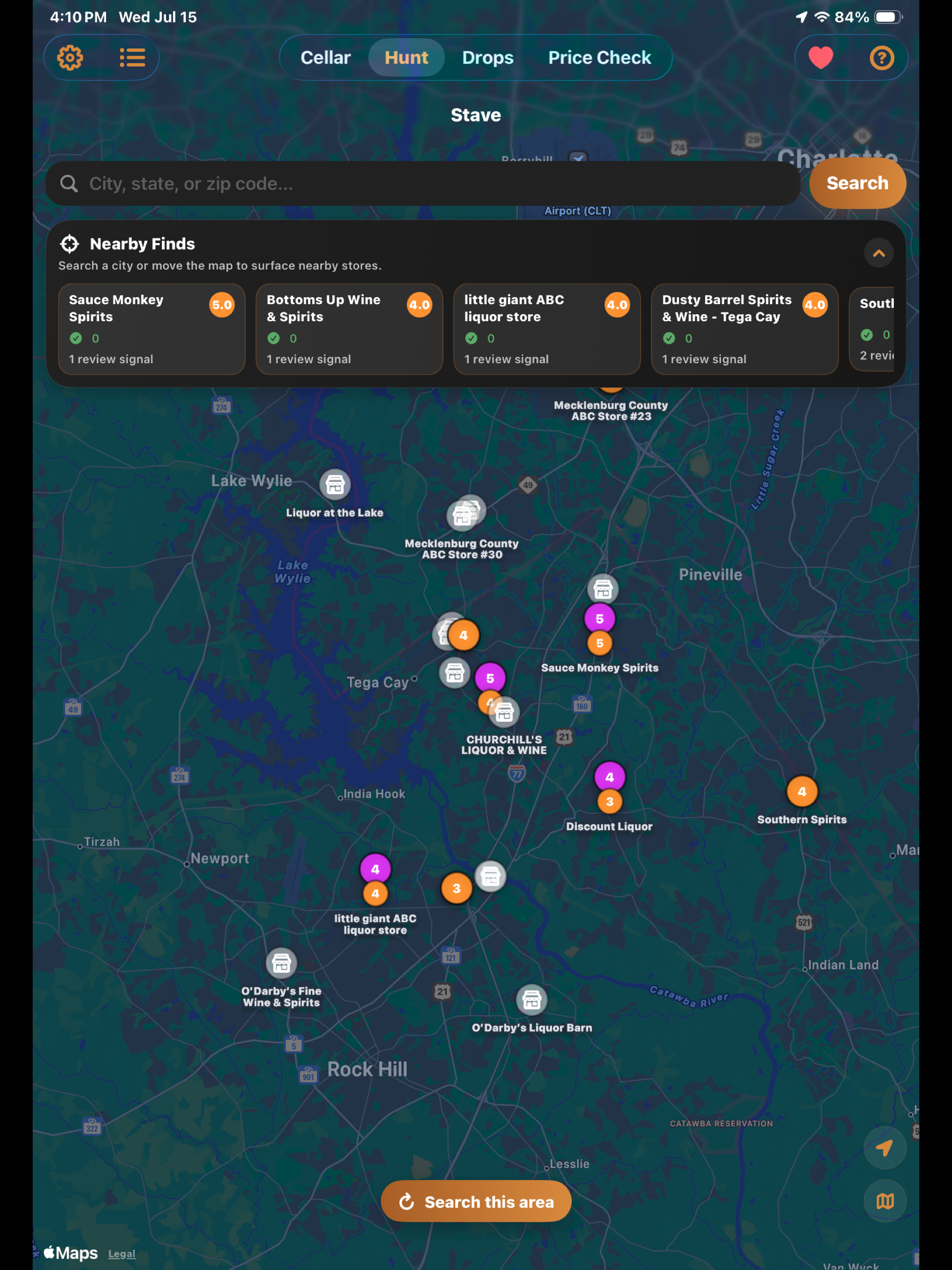The height and width of the screenshot is (1270, 952).
Task: Tap purple 5 marker near Churchill's Liquor
Action: (490, 678)
